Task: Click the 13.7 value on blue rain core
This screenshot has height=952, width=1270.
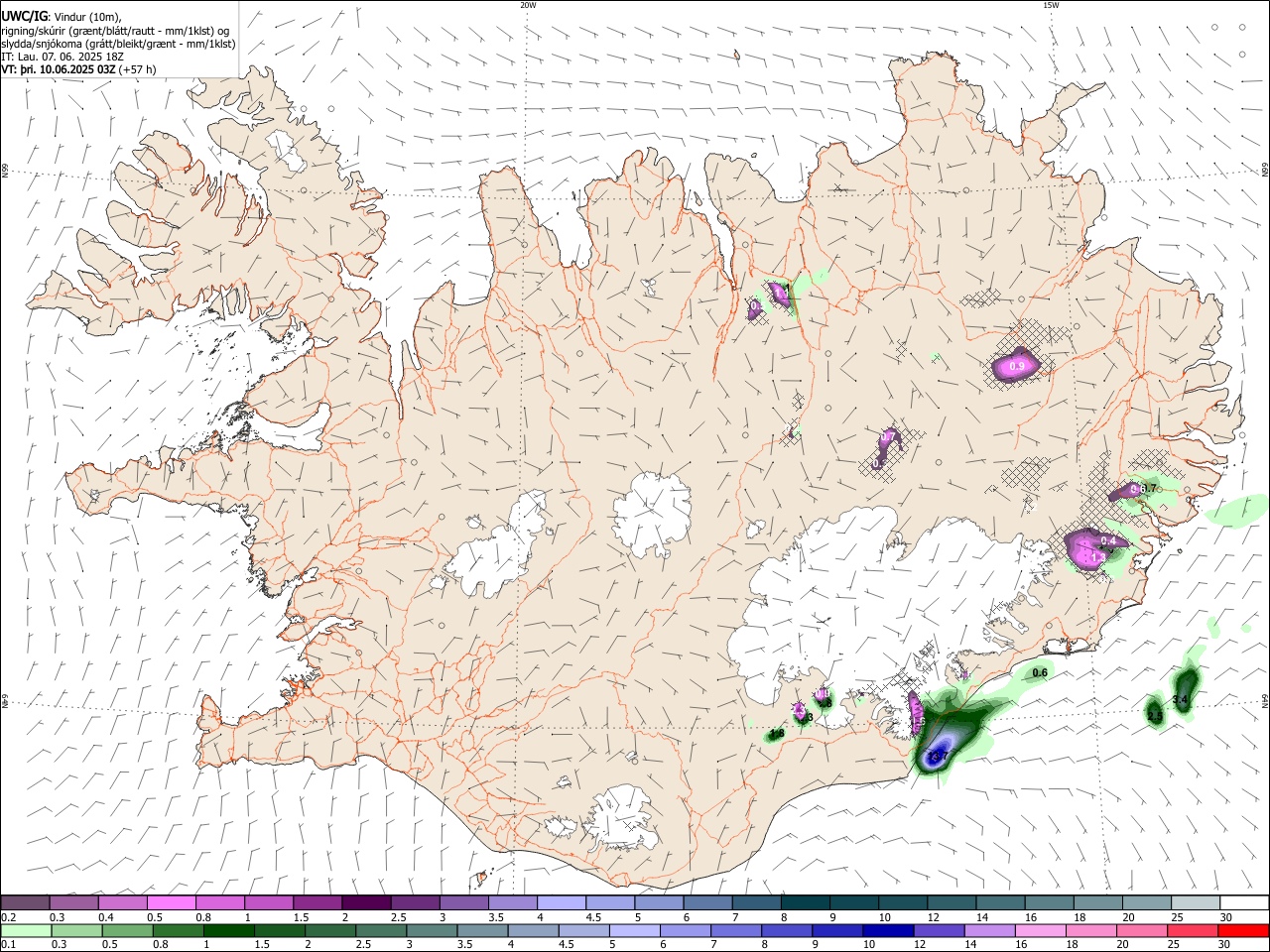Action: (939, 757)
